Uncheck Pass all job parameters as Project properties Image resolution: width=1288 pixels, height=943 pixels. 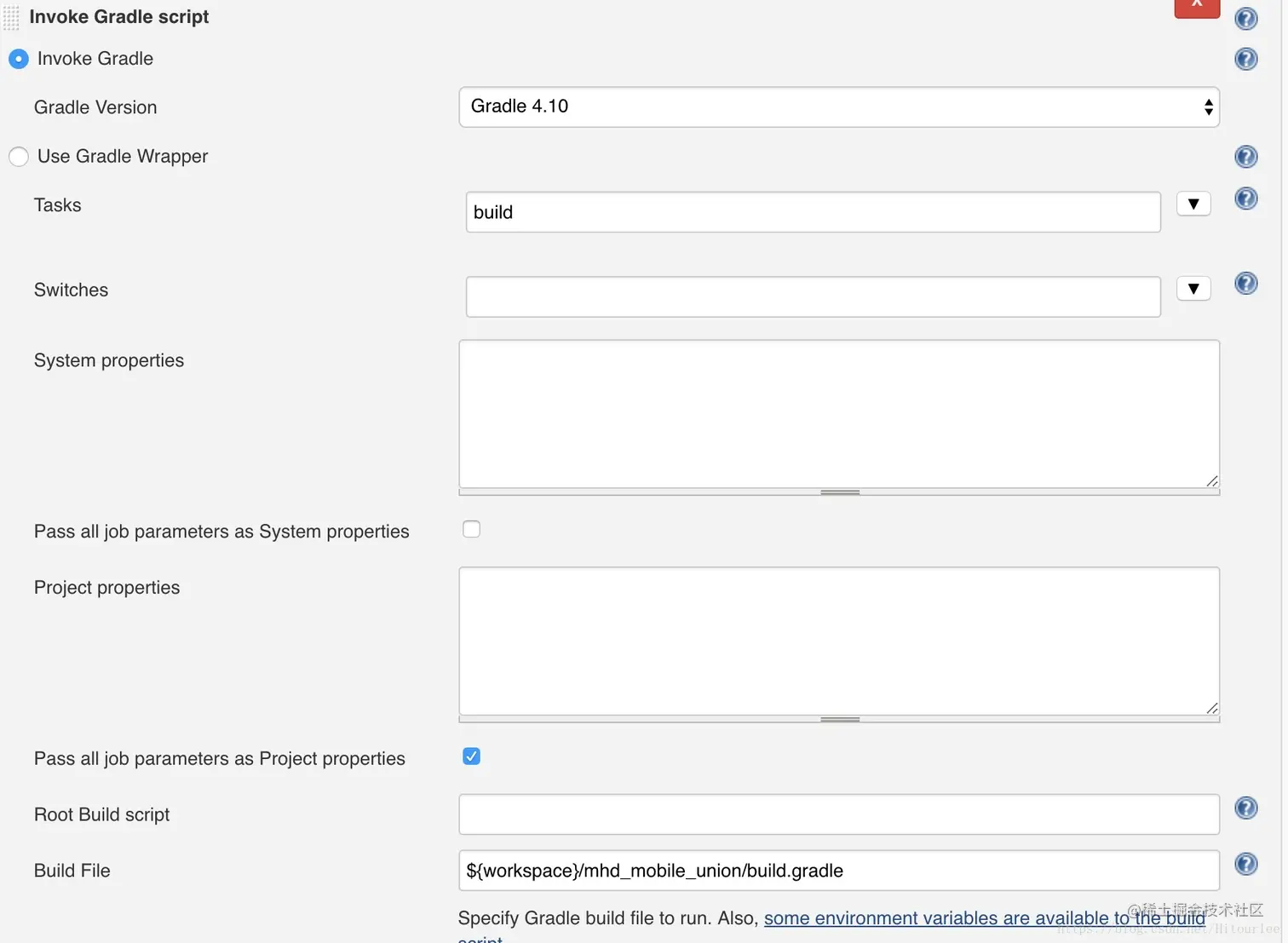[471, 756]
